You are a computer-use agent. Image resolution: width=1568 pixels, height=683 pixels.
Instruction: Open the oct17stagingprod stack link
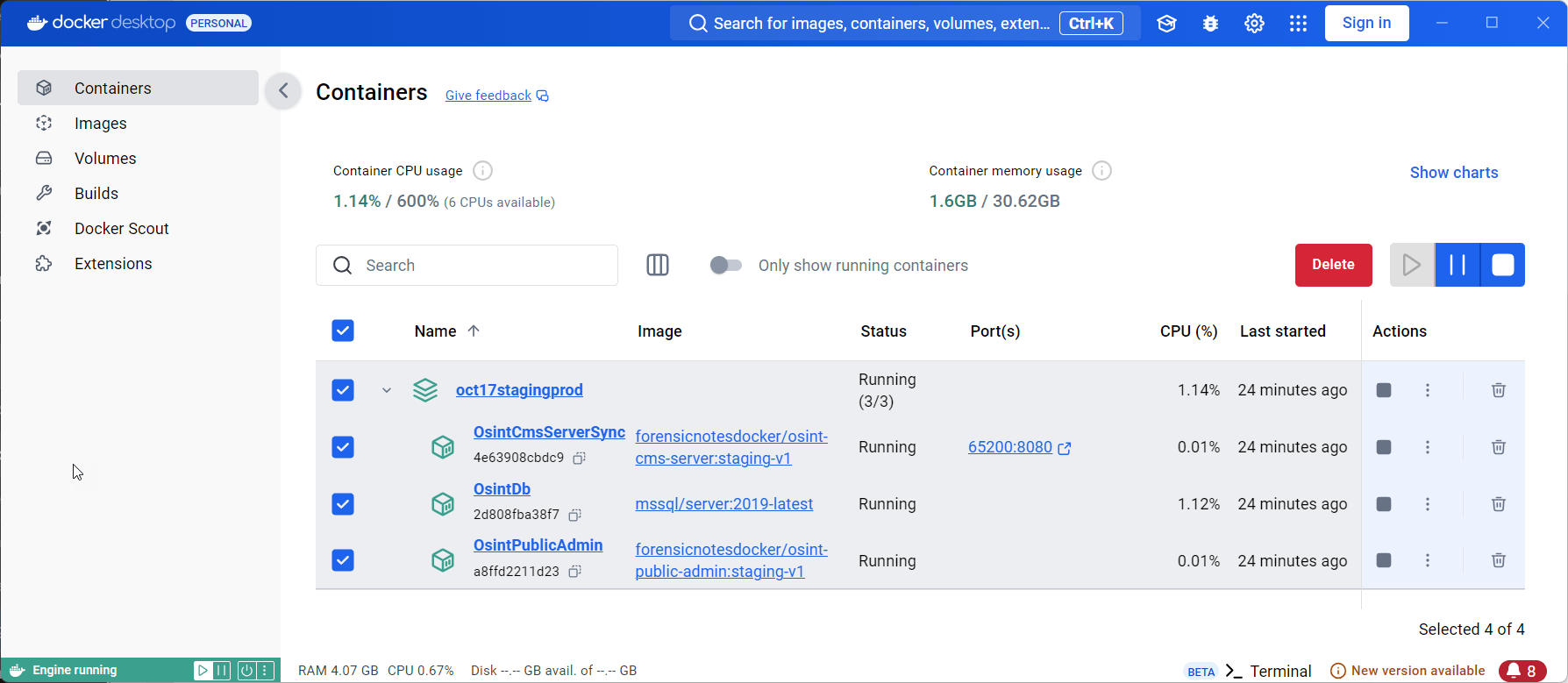coord(519,390)
